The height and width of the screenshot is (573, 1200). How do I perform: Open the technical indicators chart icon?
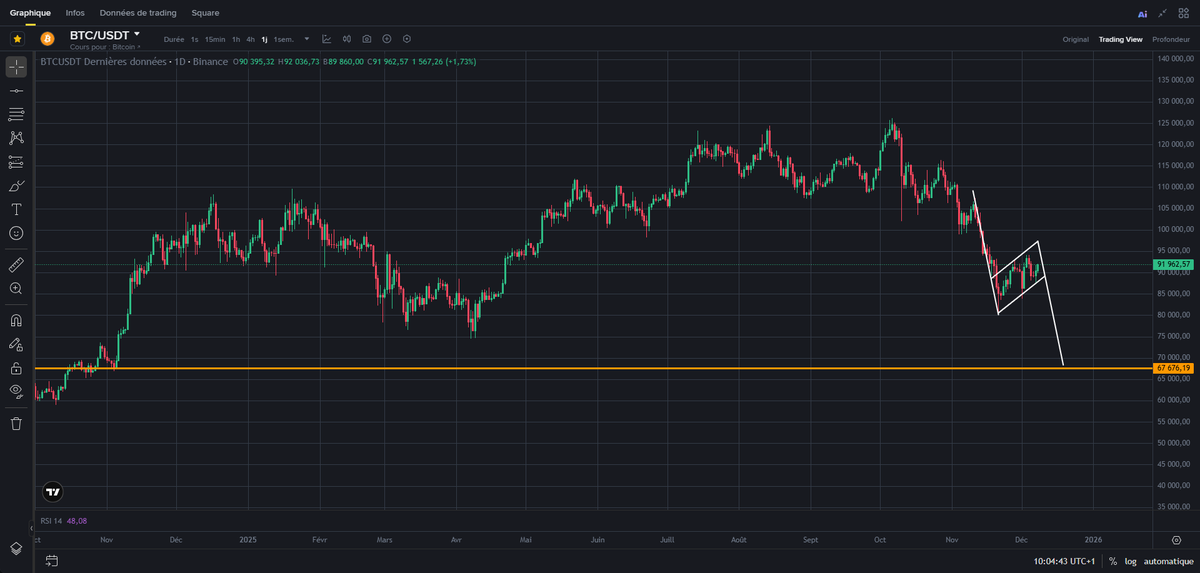pyautogui.click(x=327, y=39)
